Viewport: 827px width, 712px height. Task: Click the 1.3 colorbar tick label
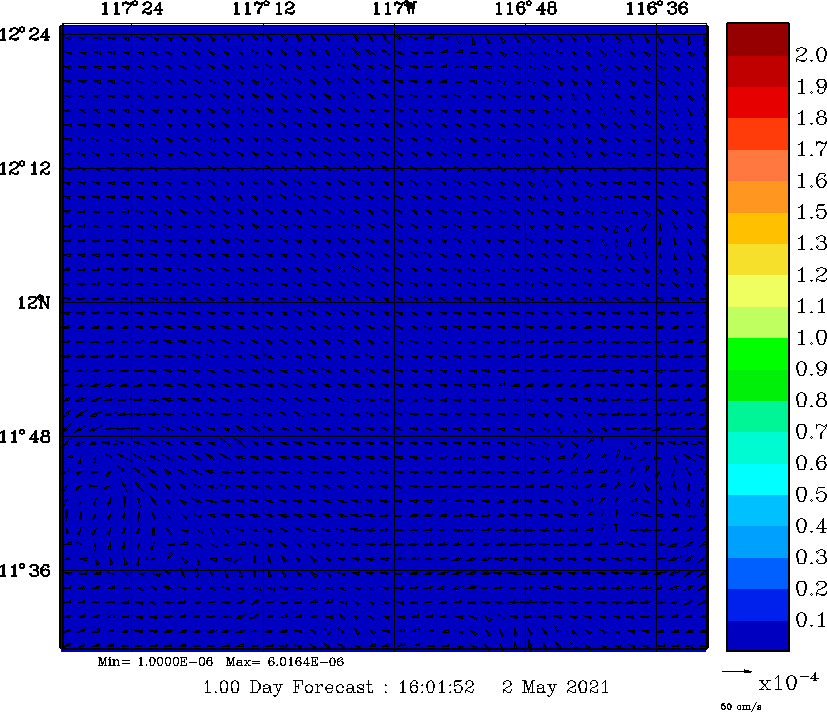(x=811, y=244)
